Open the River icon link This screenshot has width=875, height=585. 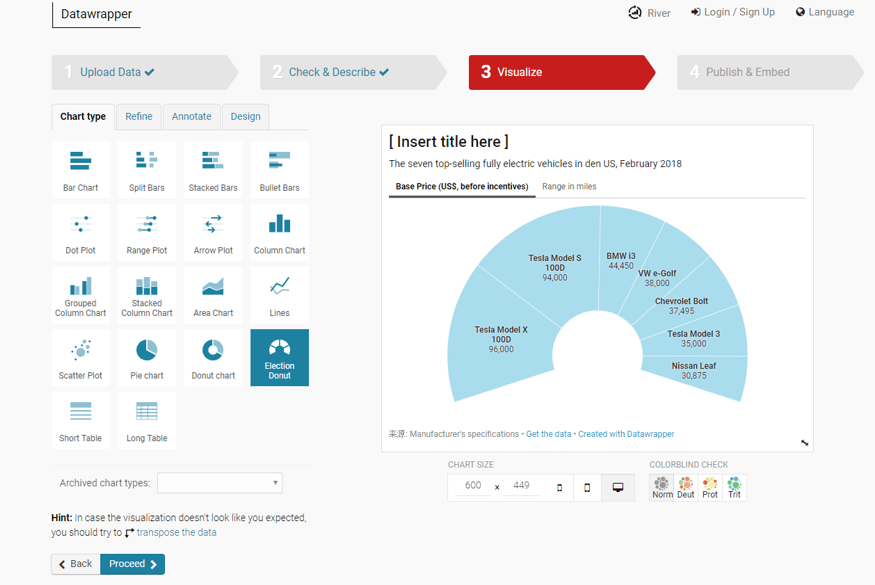(650, 13)
